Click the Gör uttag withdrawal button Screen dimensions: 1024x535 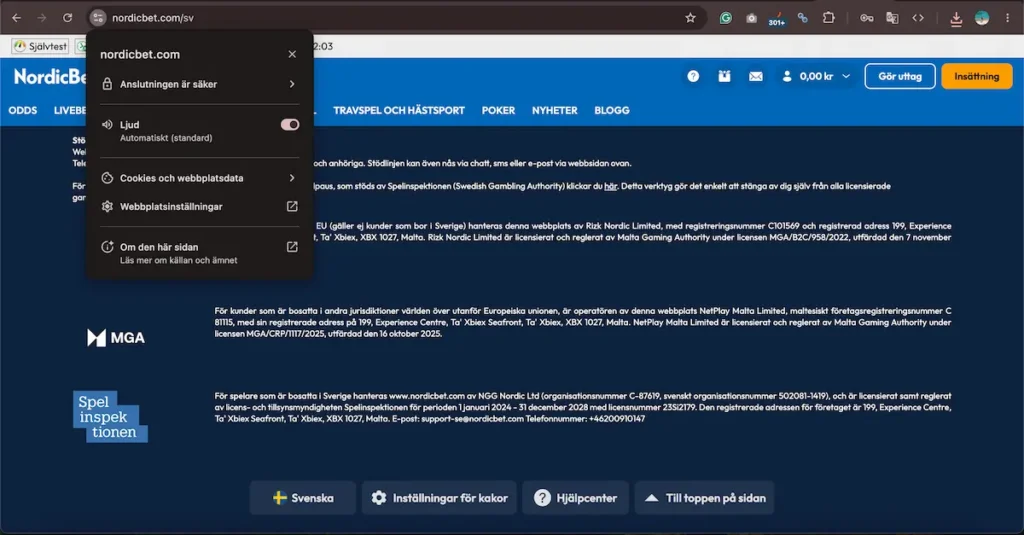click(x=900, y=76)
